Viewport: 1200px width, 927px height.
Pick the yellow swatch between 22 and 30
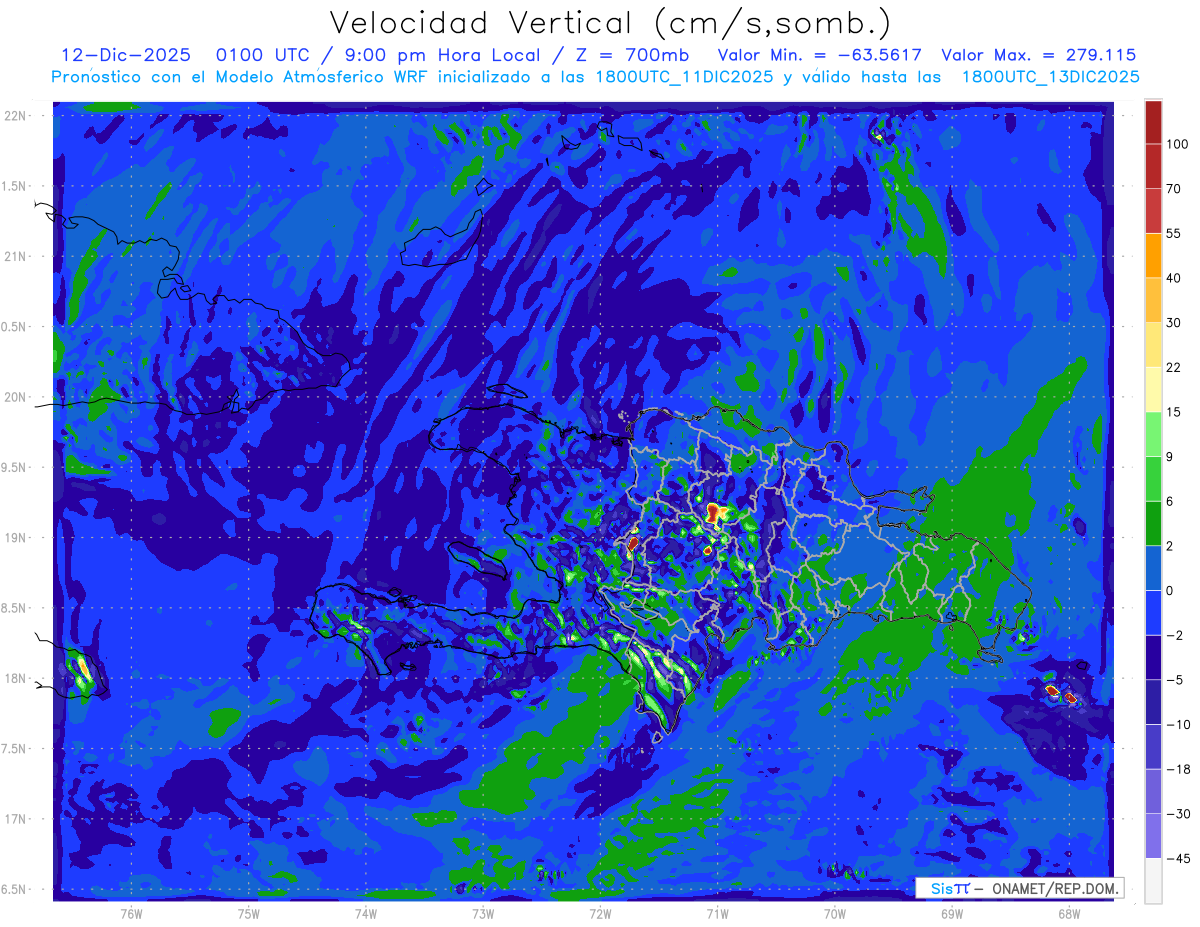pos(1153,344)
